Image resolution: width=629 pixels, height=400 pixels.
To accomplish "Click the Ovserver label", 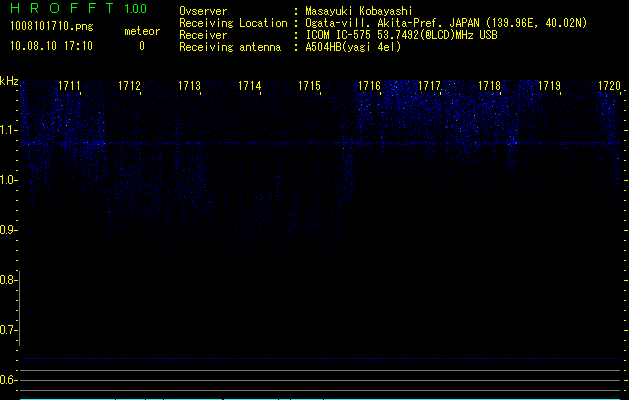I will tap(203, 11).
